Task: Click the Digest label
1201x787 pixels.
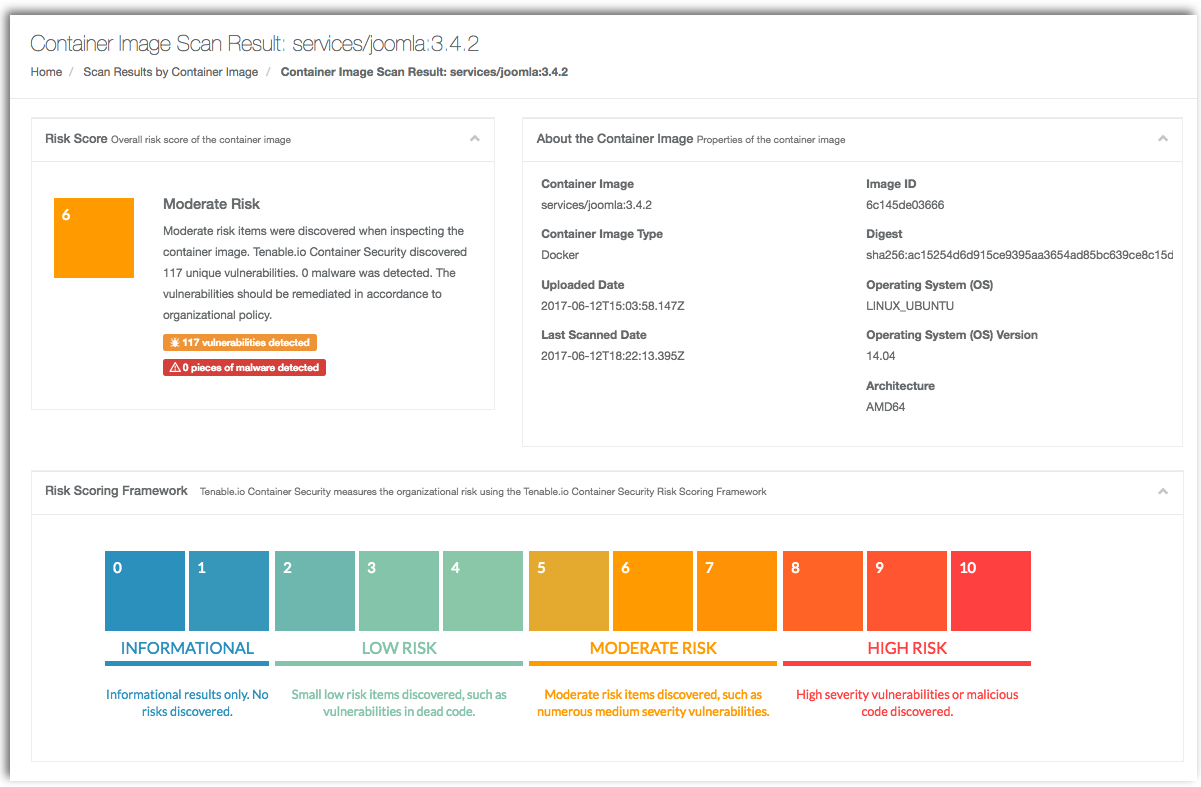Action: [884, 234]
